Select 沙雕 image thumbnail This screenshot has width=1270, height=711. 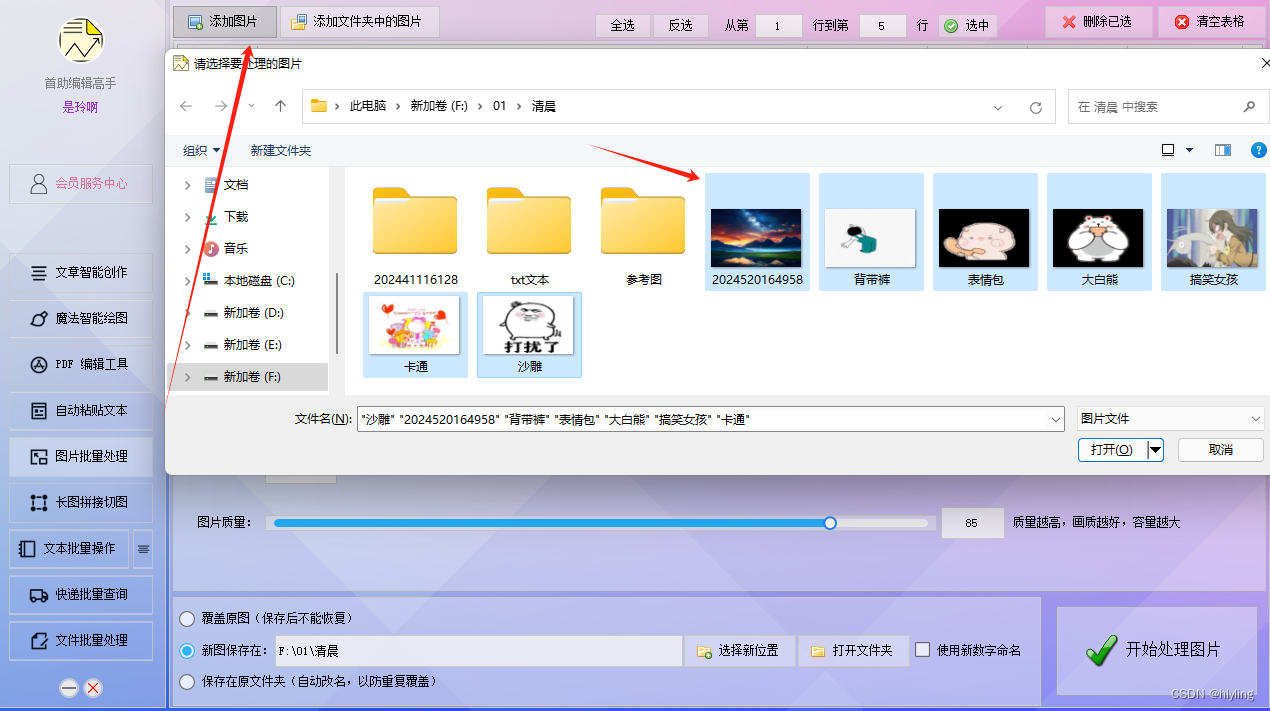pos(529,335)
